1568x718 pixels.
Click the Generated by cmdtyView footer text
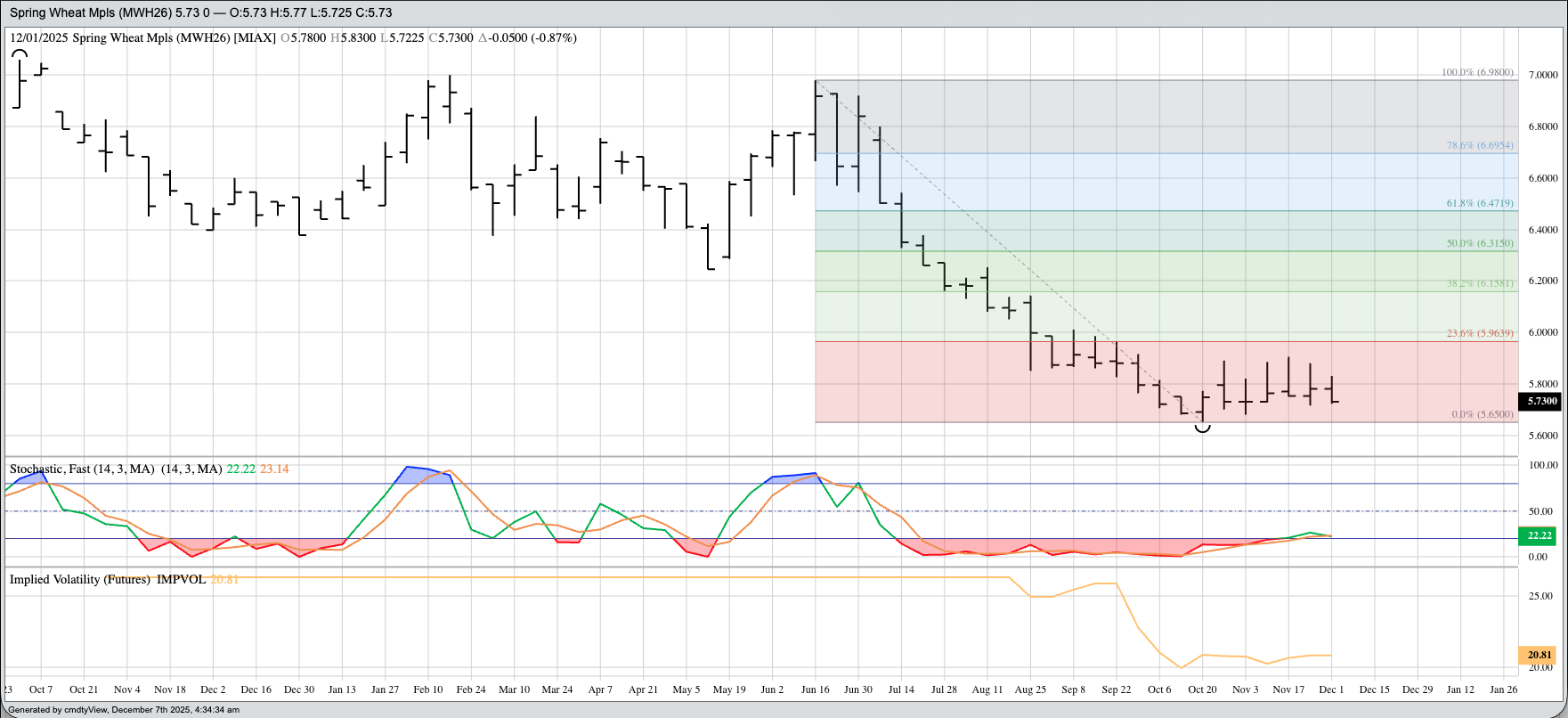point(123,710)
